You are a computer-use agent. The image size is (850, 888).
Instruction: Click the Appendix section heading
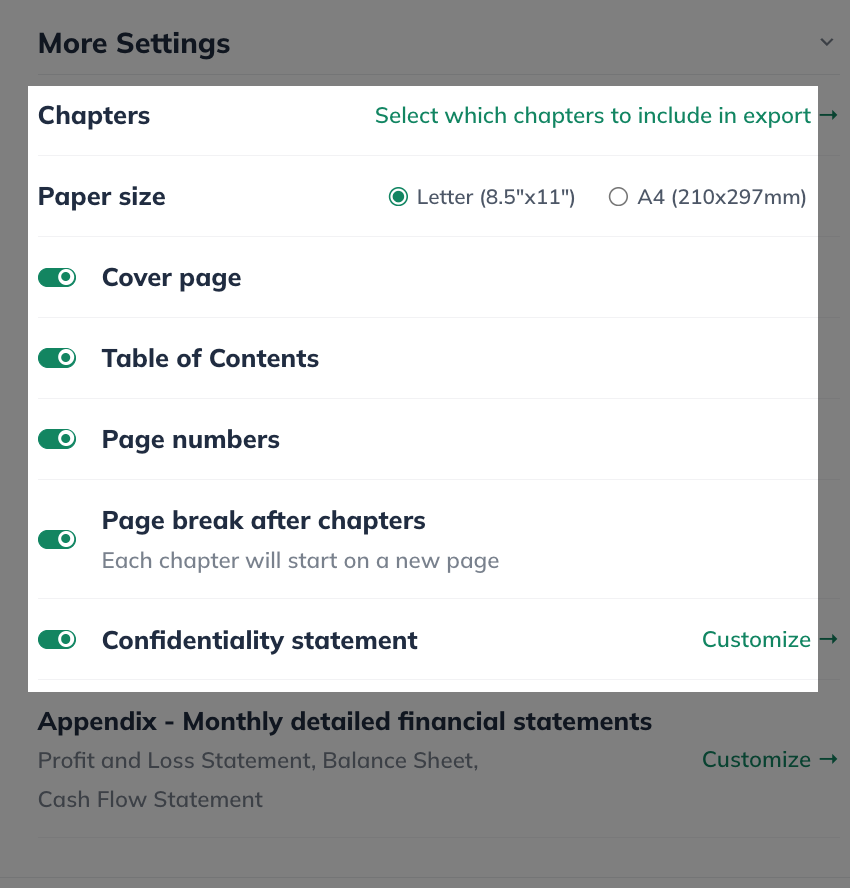pos(345,721)
